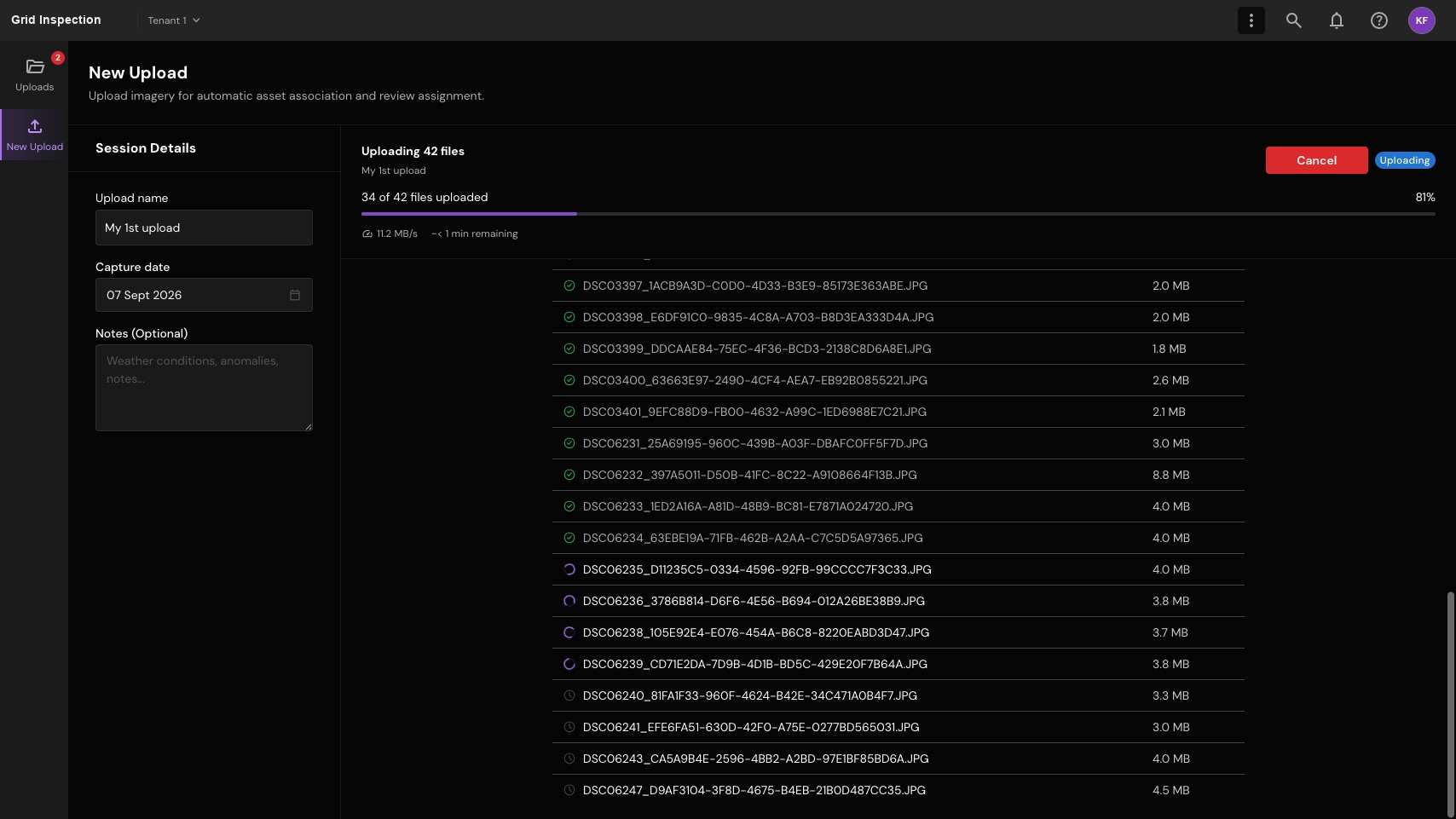The height and width of the screenshot is (819, 1456).
Task: Open notifications bell
Action: point(1336,20)
